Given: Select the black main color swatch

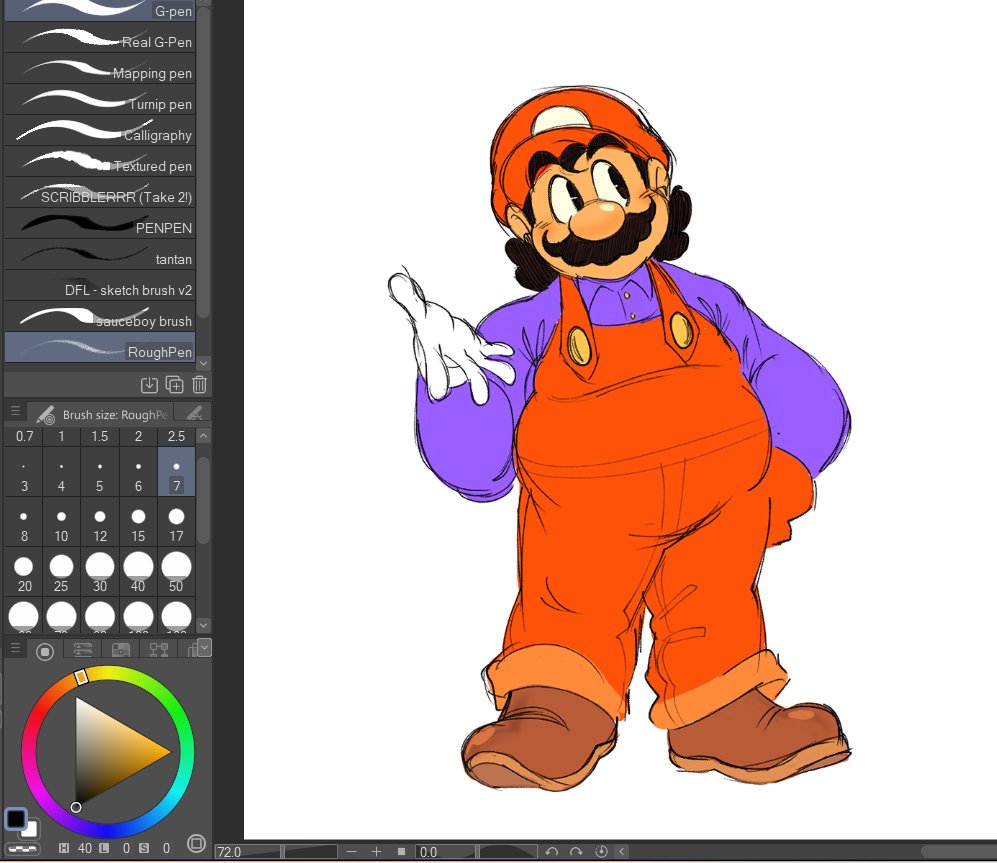Looking at the screenshot, I should click(15, 819).
